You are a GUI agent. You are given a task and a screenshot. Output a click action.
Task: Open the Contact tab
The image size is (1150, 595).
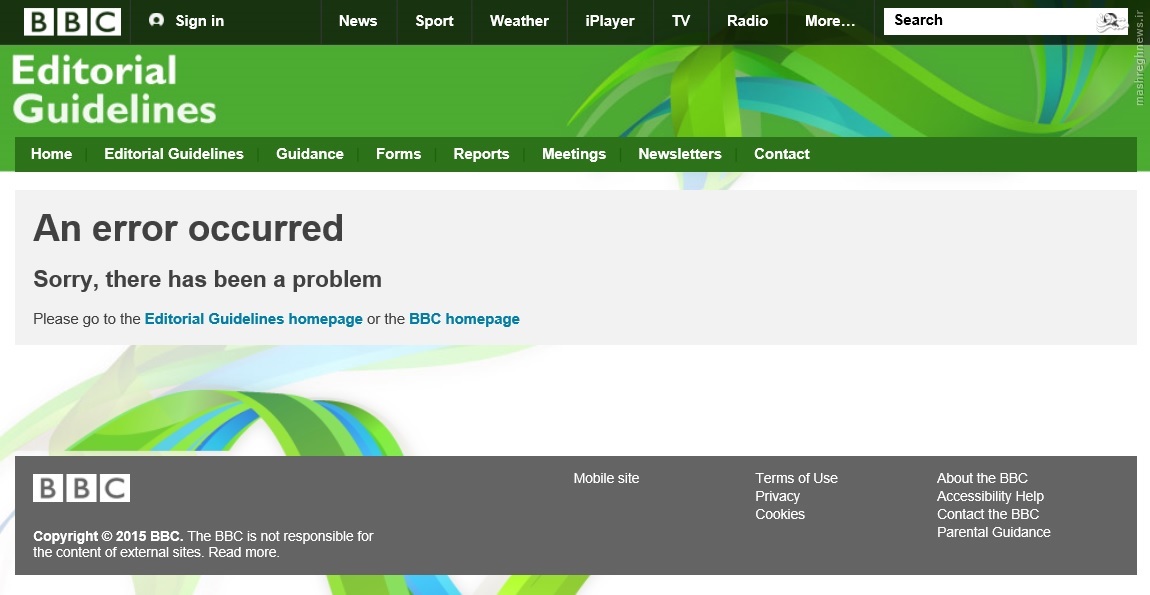tap(782, 154)
